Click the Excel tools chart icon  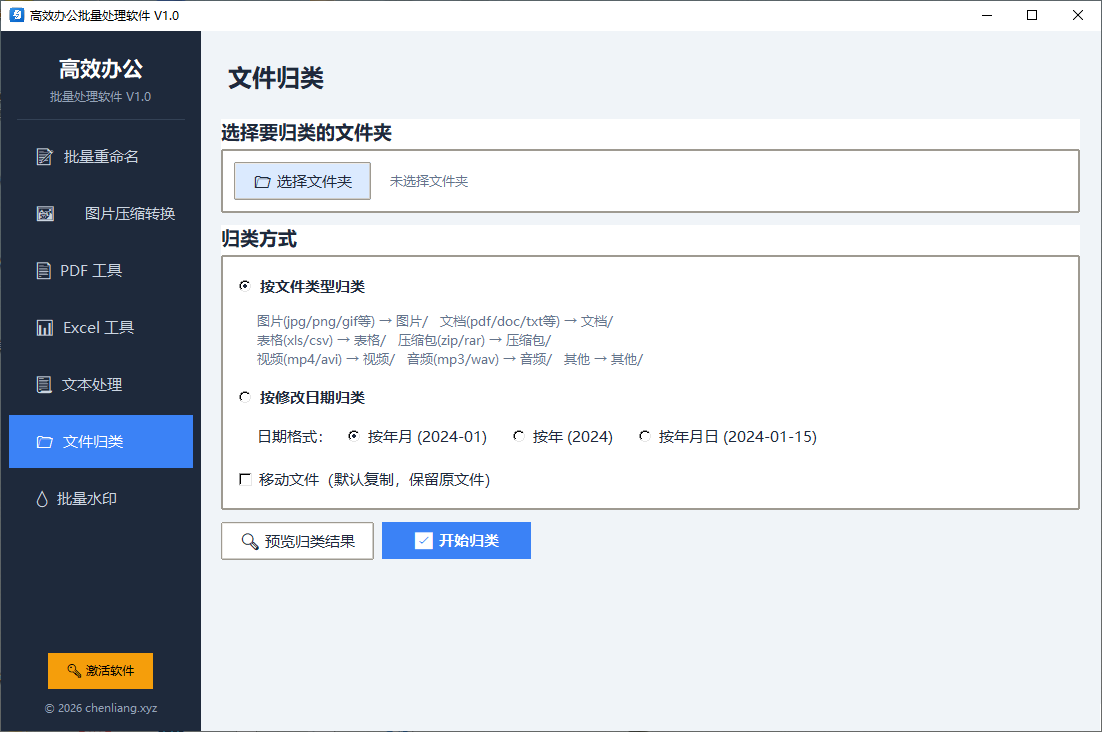(x=44, y=327)
